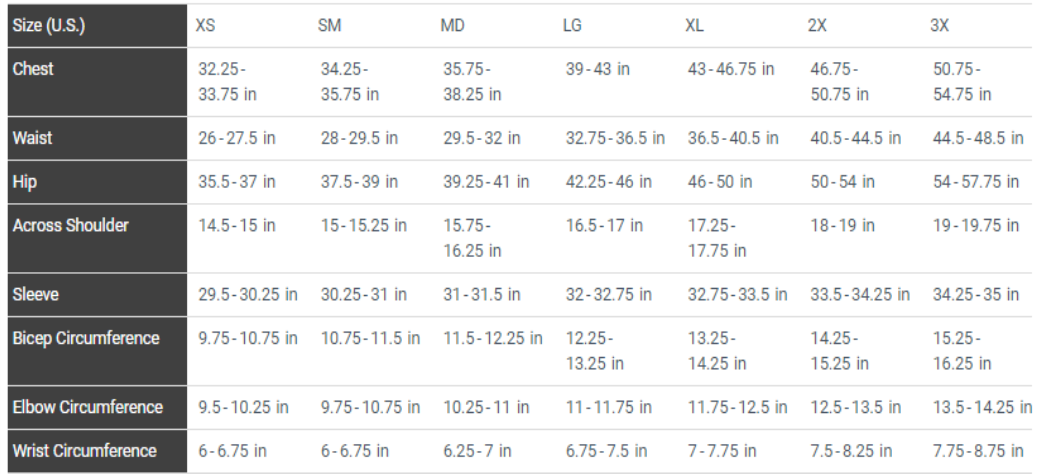Select the Bicep Circumference row label
1046x474 pixels.
coord(86,338)
